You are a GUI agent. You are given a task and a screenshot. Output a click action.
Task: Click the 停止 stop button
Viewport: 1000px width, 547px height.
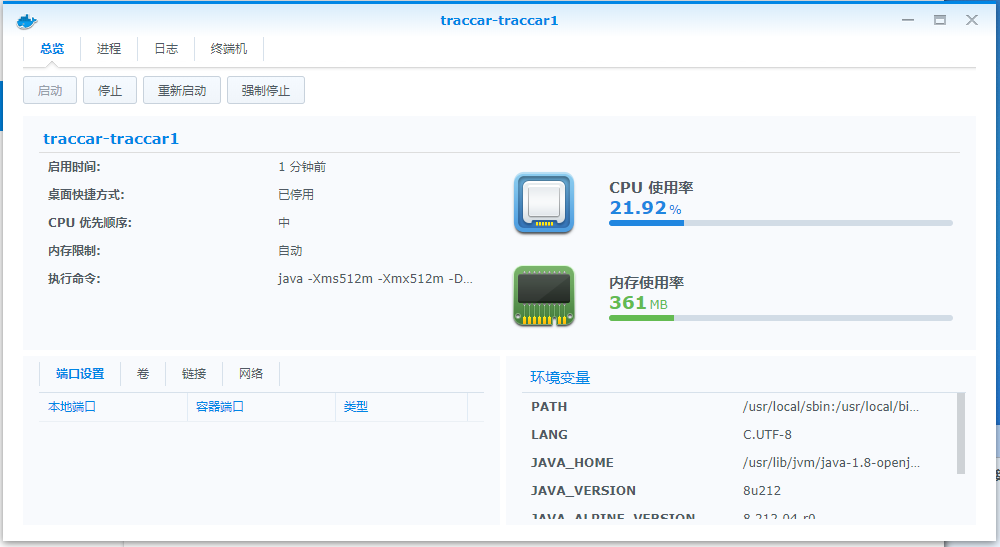tap(110, 91)
